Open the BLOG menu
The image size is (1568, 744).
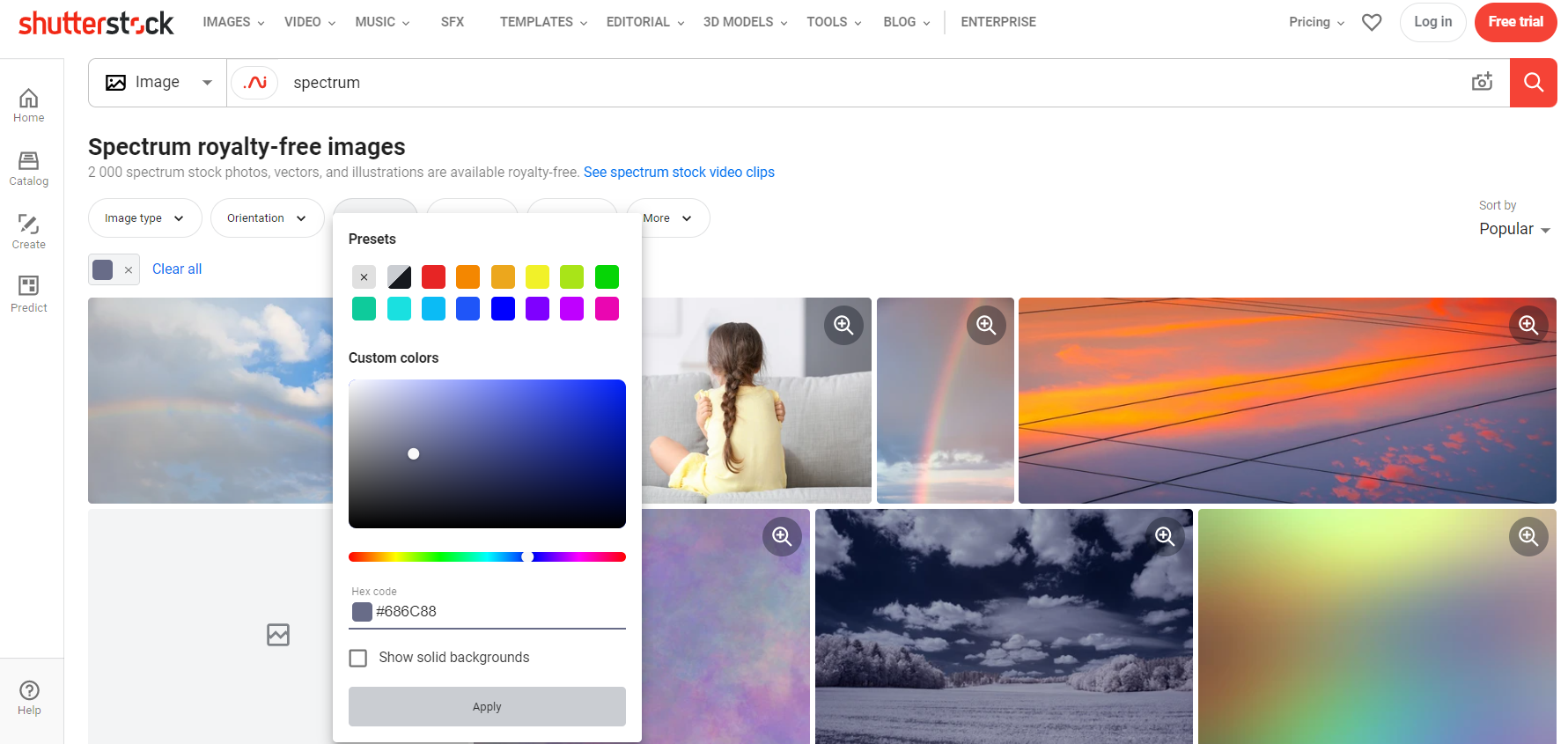coord(907,22)
